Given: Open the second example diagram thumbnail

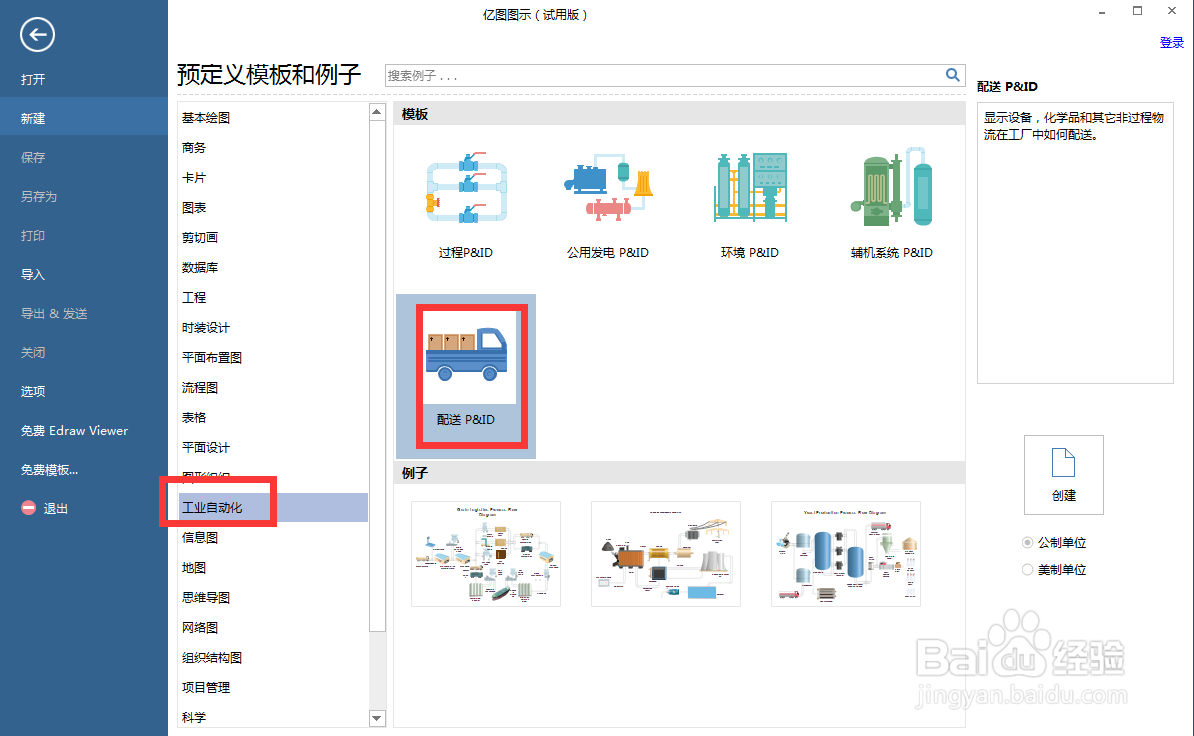Looking at the screenshot, I should (666, 553).
